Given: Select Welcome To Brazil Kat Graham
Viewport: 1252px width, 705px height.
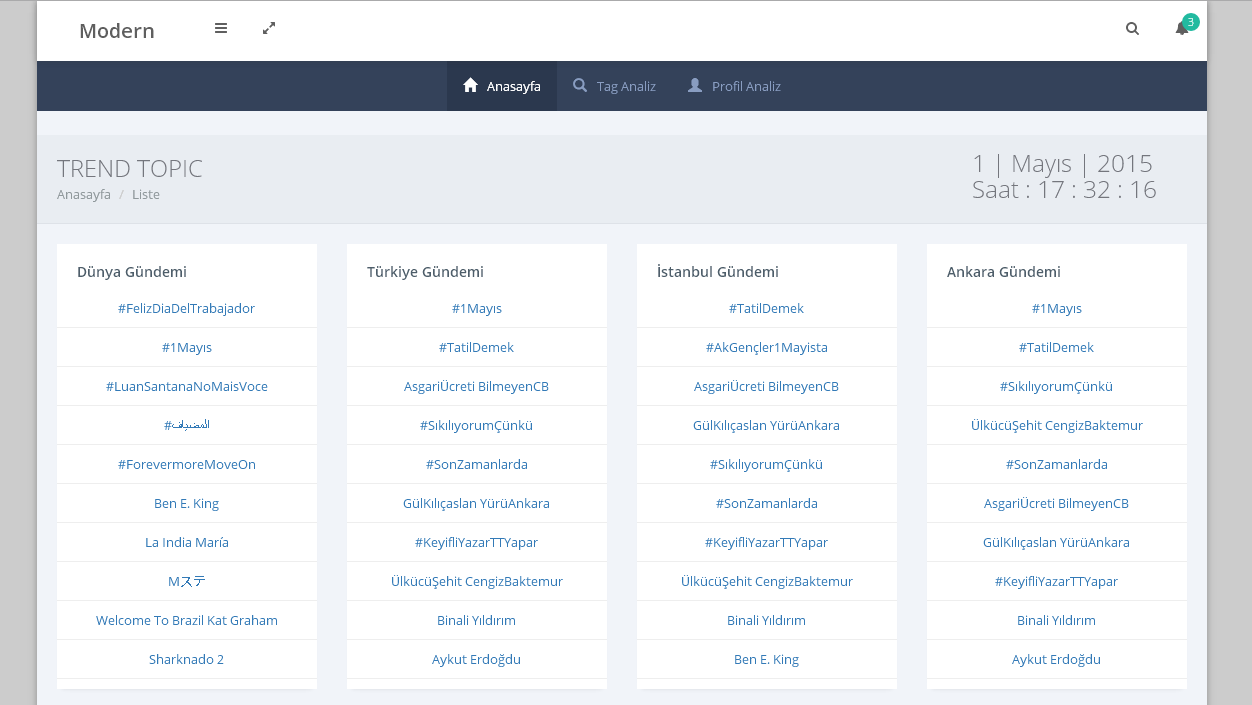Looking at the screenshot, I should tap(186, 621).
